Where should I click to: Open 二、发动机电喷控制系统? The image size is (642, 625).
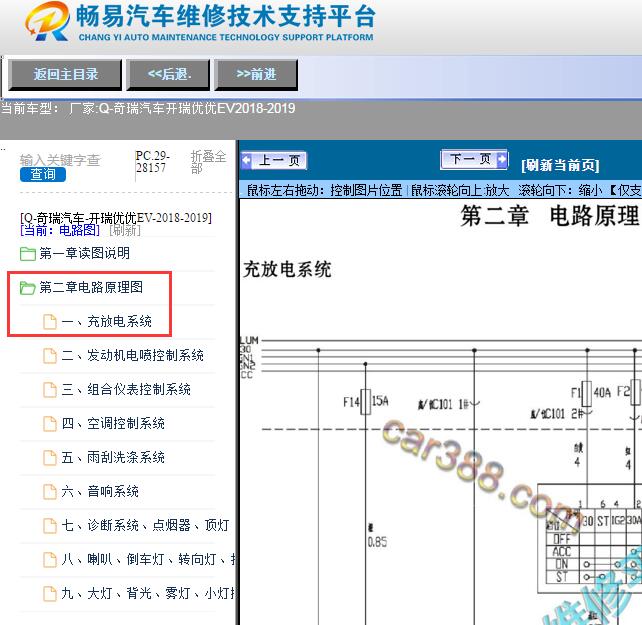[x=132, y=355]
